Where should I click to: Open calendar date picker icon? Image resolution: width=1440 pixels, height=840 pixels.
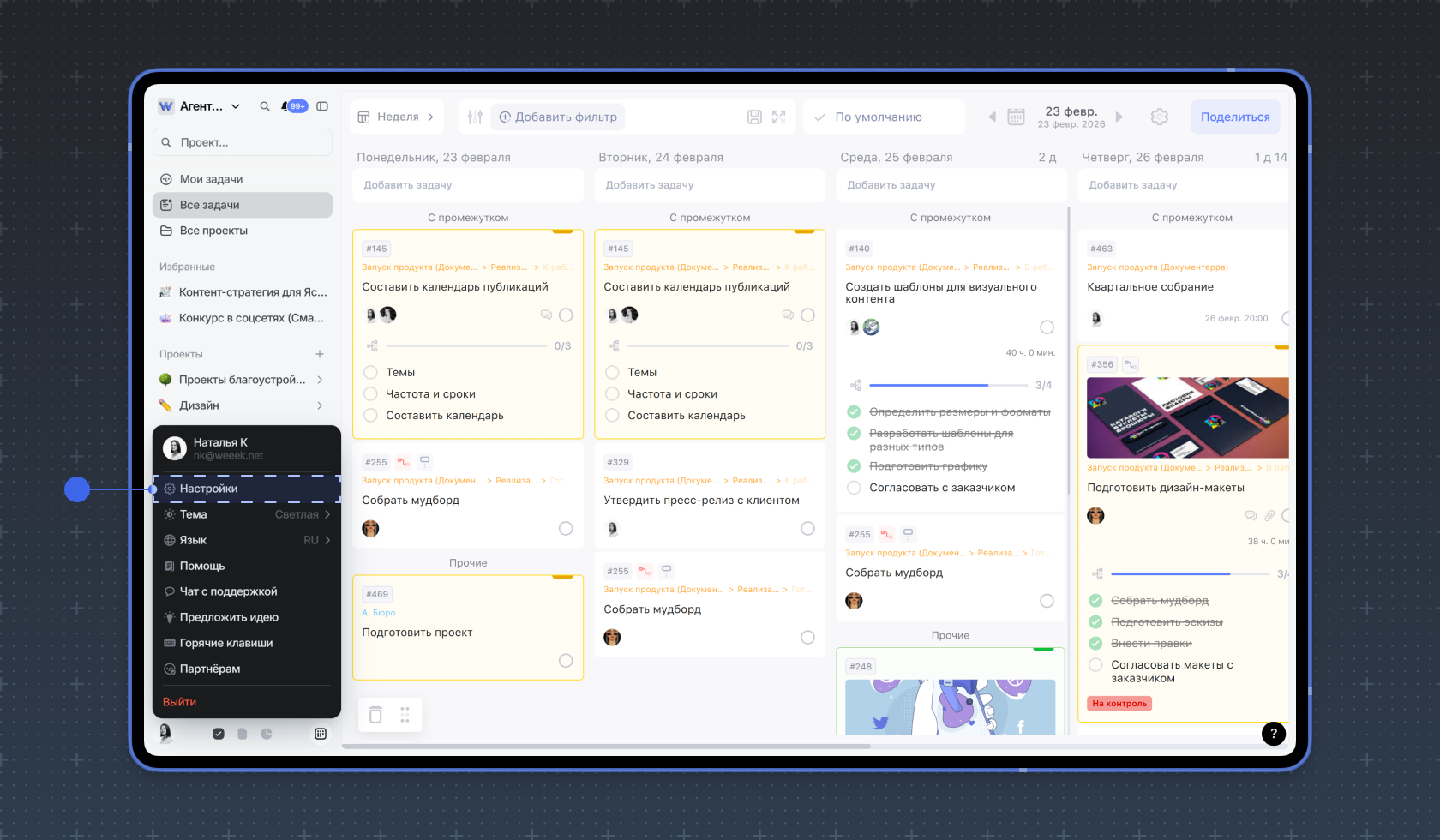pyautogui.click(x=1016, y=117)
